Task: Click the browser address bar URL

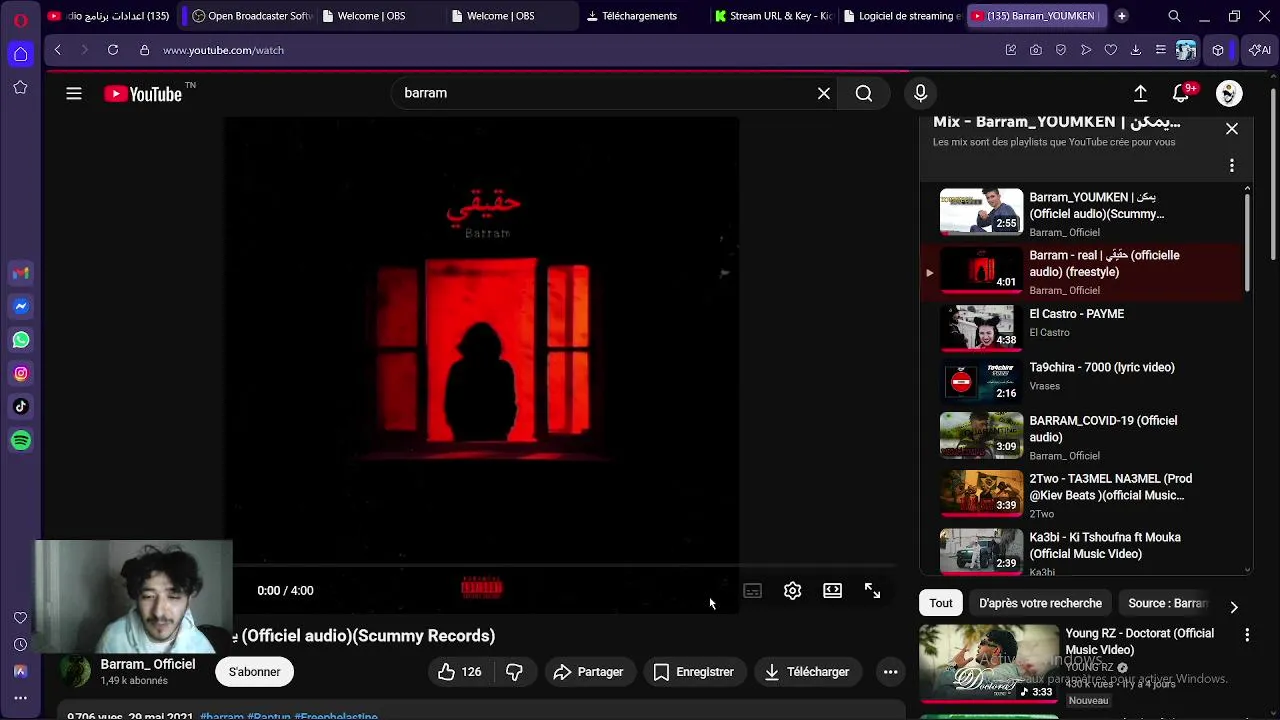Action: 223,50
